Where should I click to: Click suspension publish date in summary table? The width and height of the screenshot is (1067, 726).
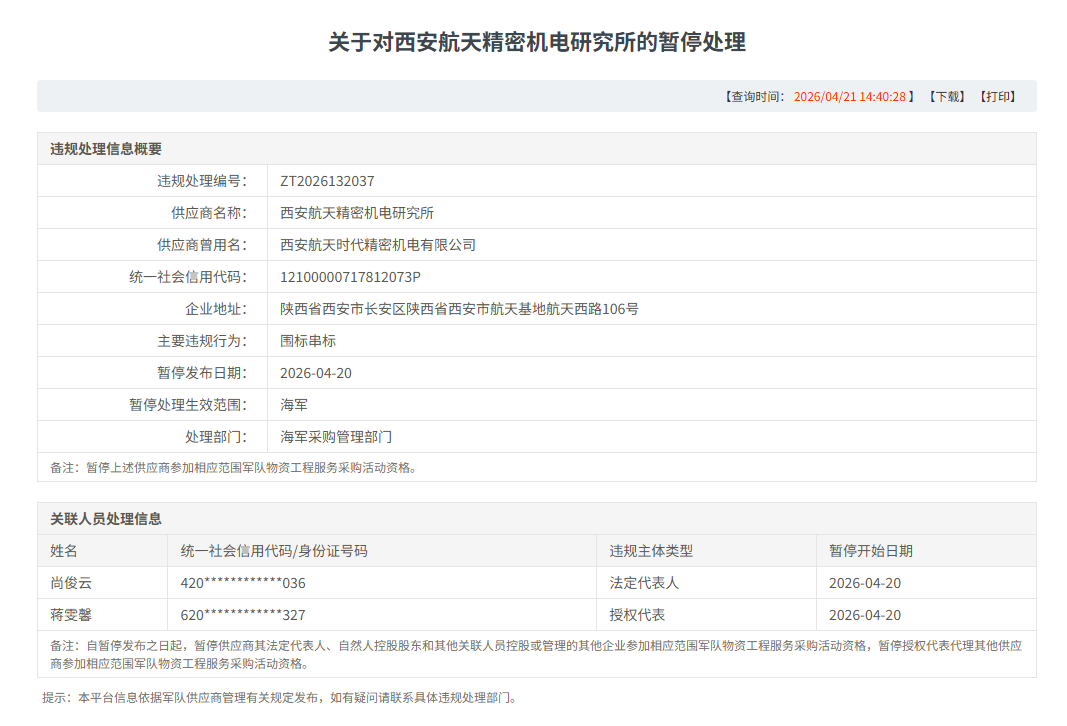pos(316,373)
